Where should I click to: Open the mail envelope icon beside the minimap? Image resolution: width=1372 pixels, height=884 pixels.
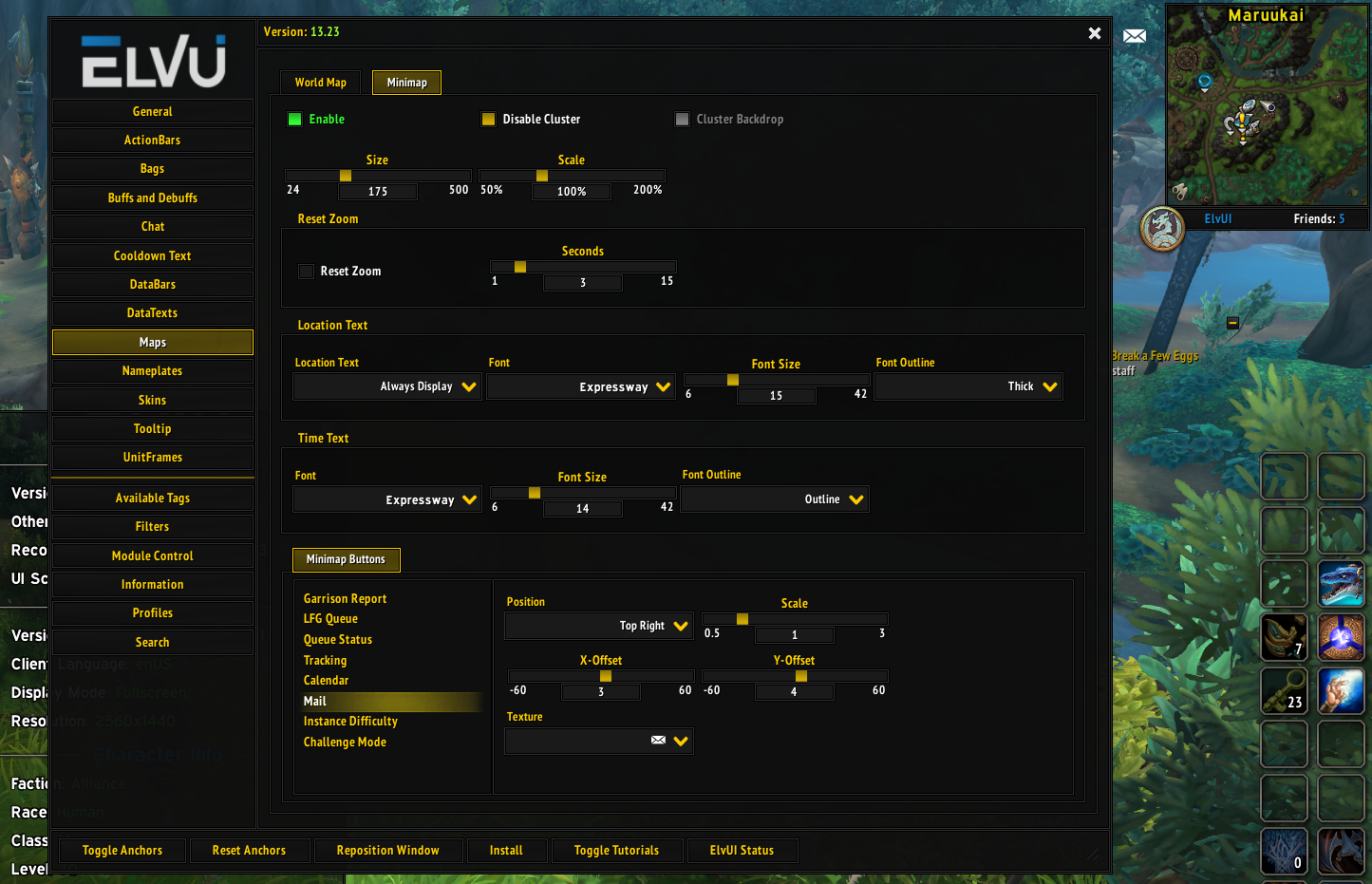[x=1135, y=34]
